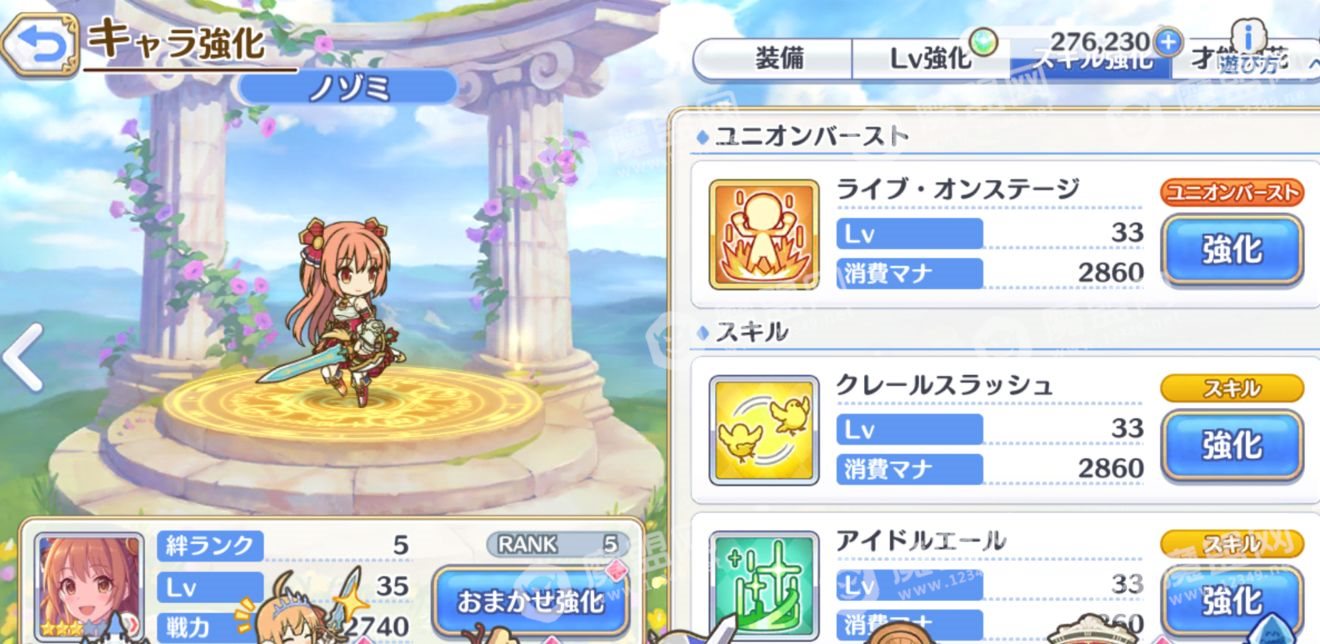Click 強化 for クレールスラッシュ
This screenshot has width=1320, height=644.
coord(1232,445)
